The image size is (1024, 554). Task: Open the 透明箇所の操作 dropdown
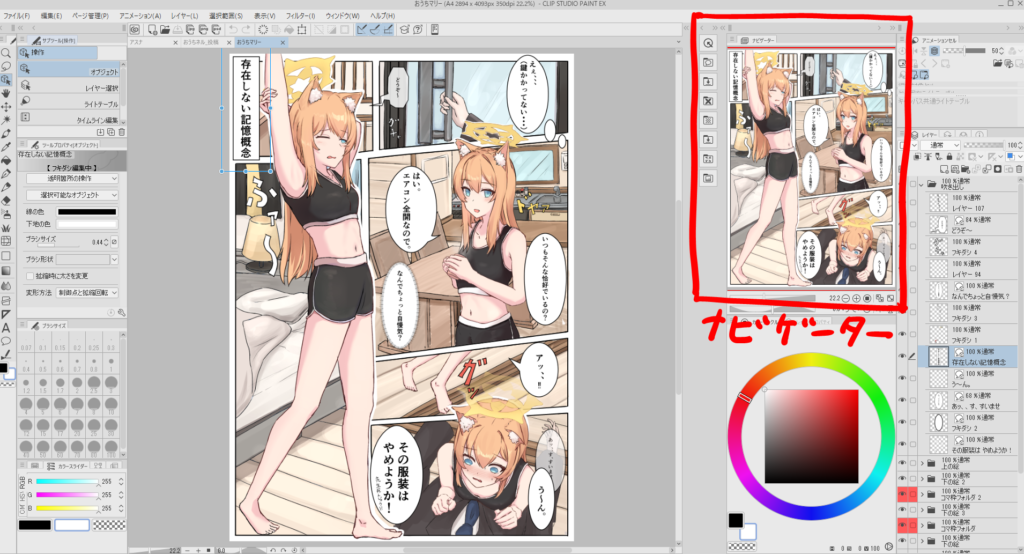72,178
